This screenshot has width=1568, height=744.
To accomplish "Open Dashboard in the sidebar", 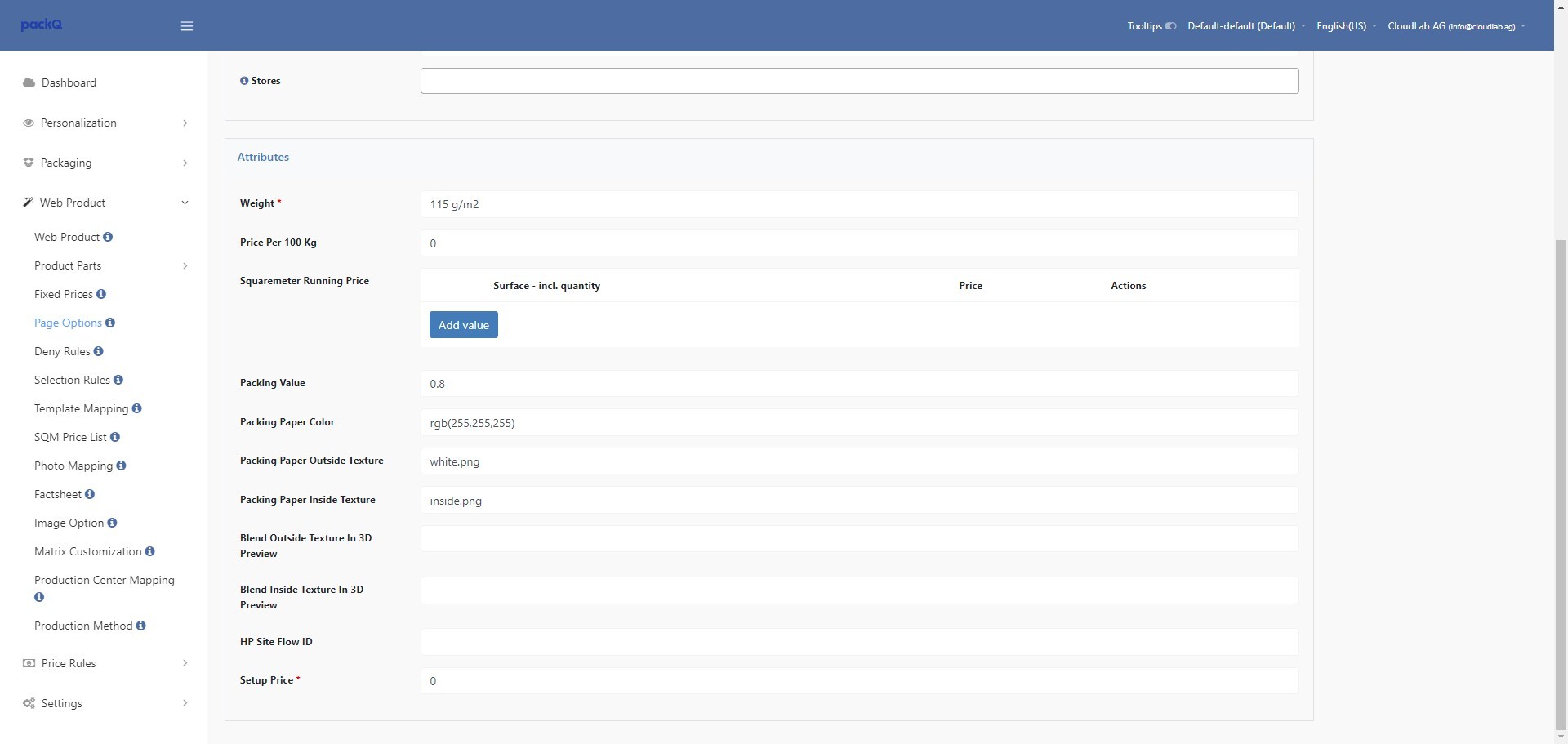I will point(69,82).
